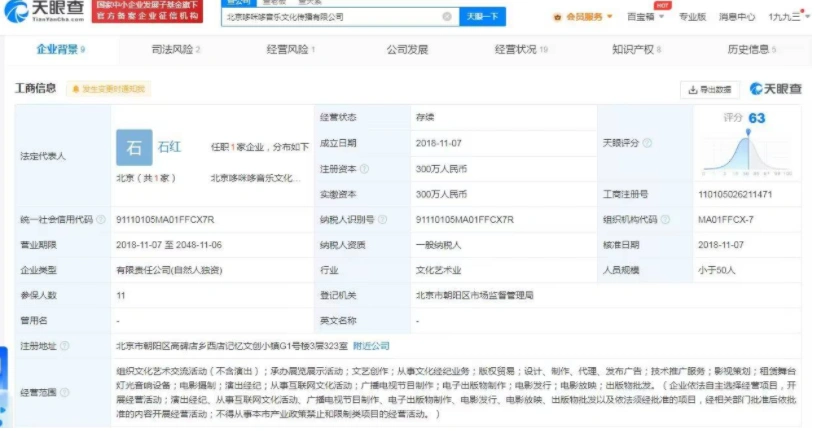The height and width of the screenshot is (431, 817).
Task: Click into the company name search field
Action: (x=340, y=17)
